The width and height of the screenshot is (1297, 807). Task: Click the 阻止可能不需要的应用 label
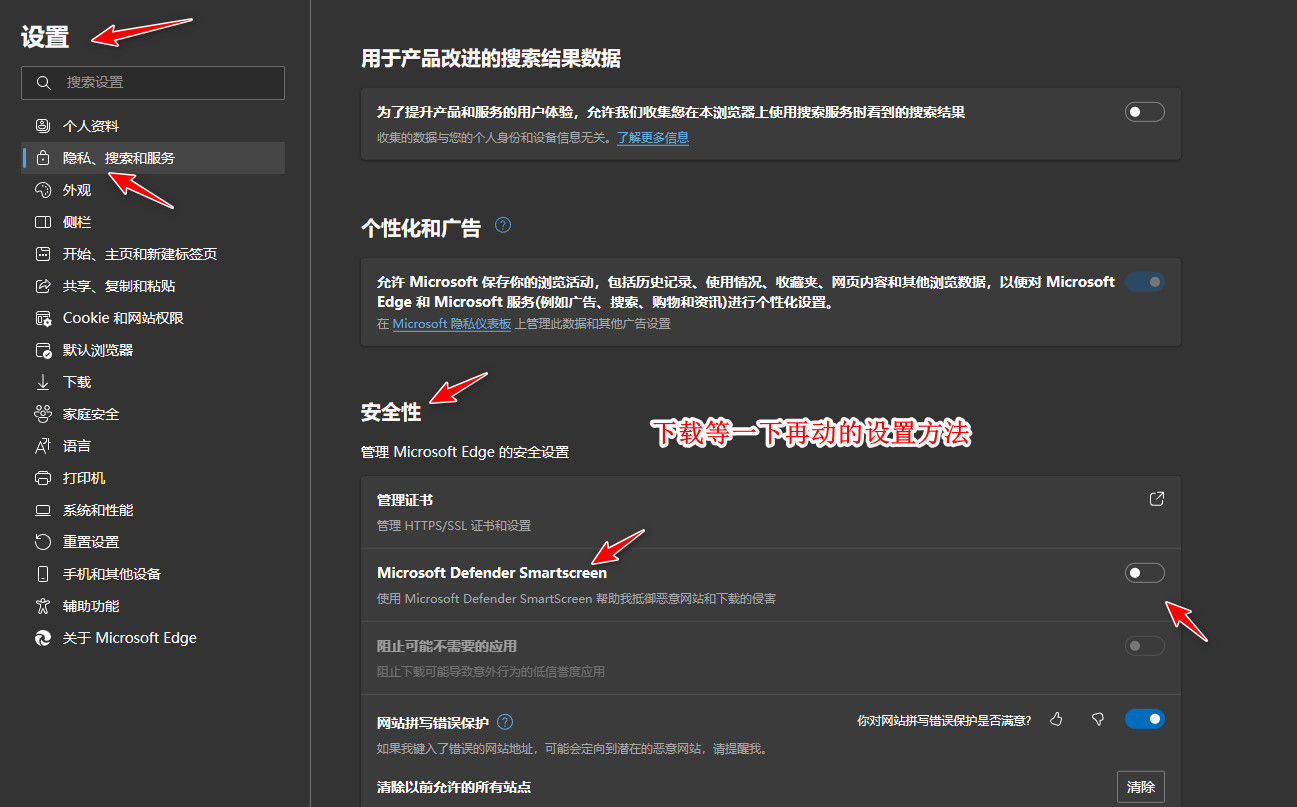click(447, 646)
